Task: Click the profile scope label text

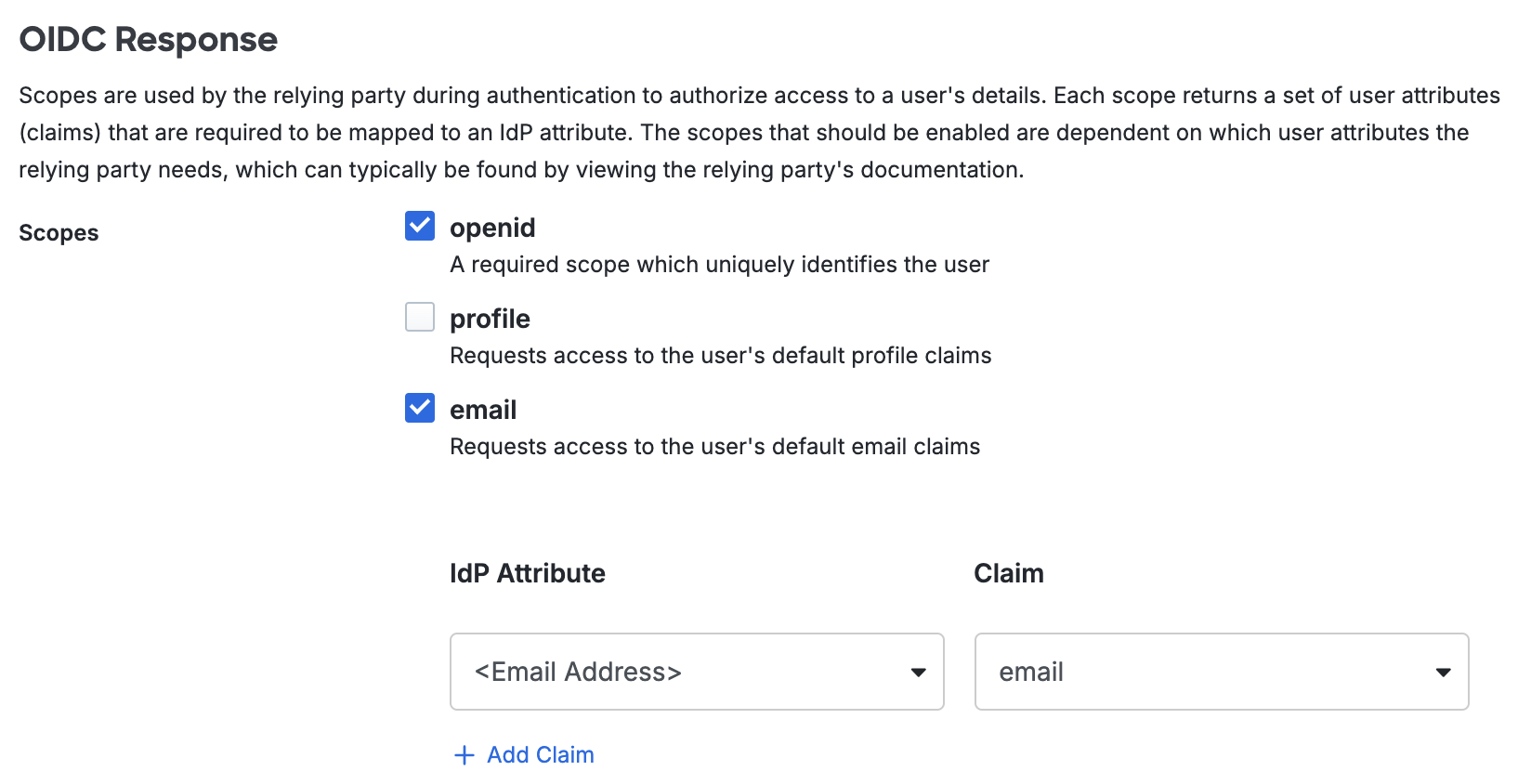Action: pos(490,319)
